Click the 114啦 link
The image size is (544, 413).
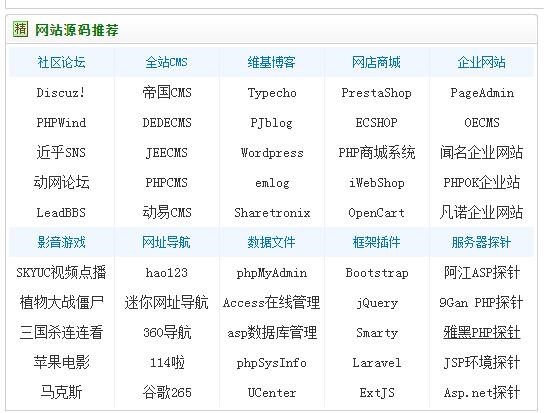point(167,362)
